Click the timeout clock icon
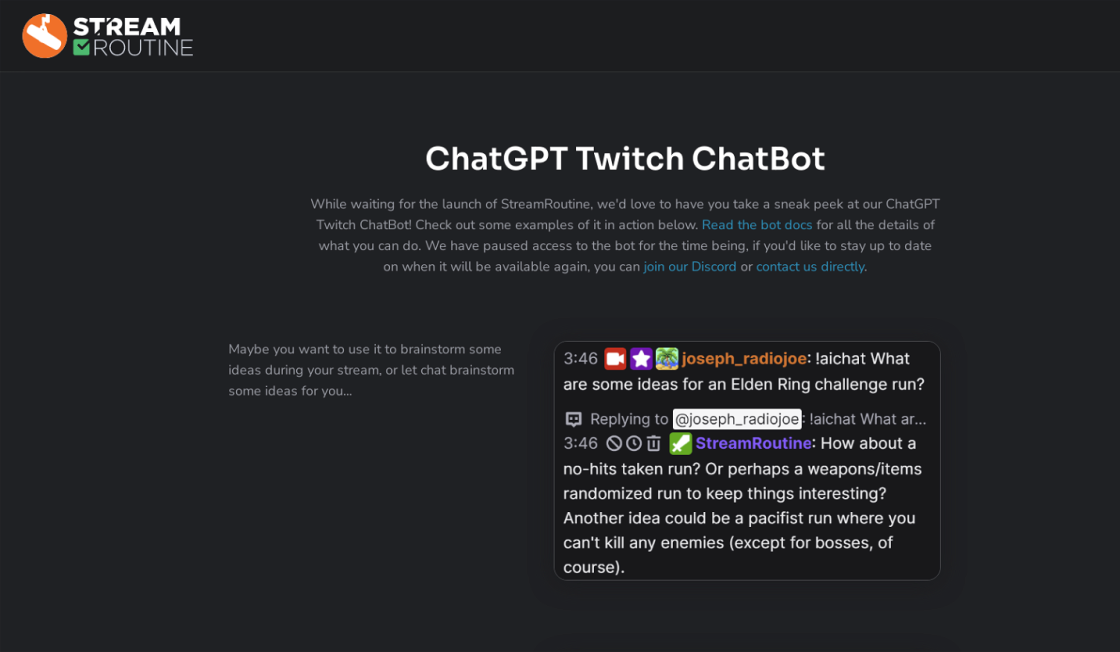This screenshot has height=652, width=1120. (x=634, y=444)
